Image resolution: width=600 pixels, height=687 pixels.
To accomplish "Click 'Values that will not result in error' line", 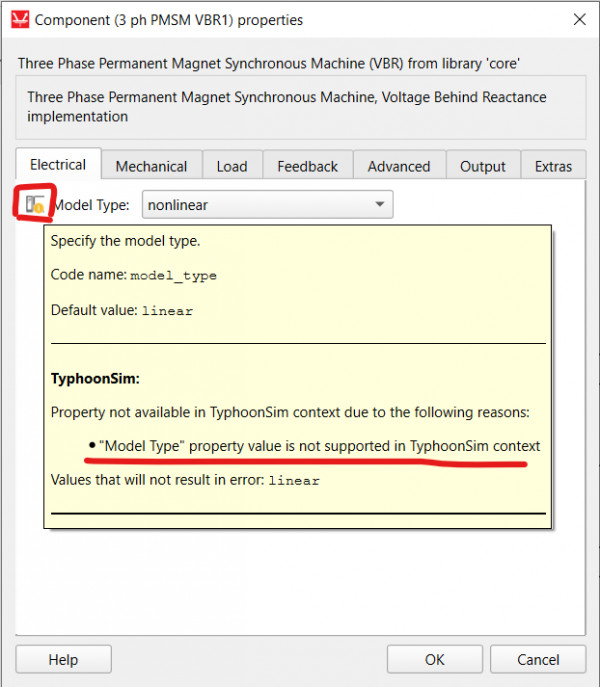I will [x=185, y=480].
